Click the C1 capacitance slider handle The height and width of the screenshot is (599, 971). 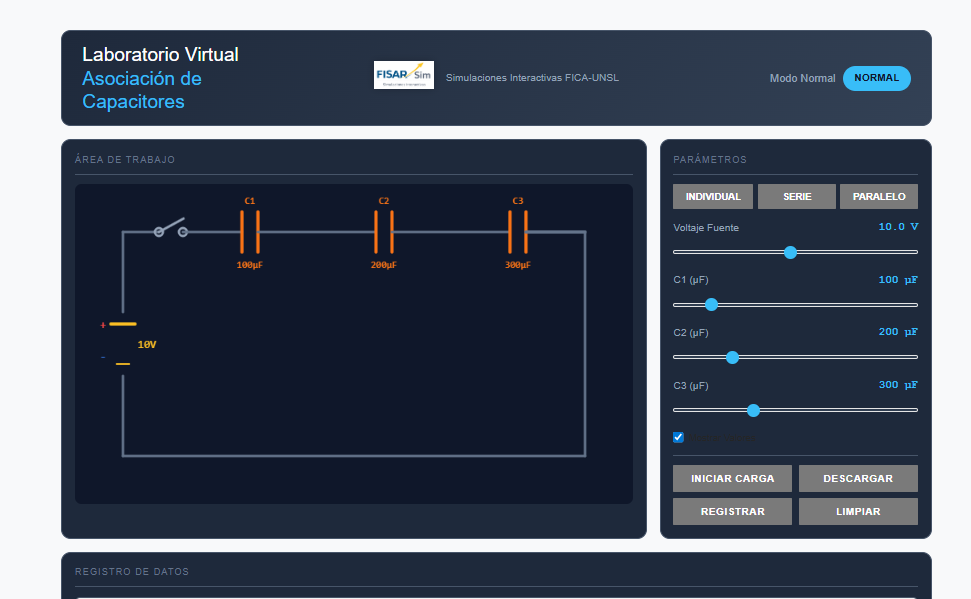711,304
